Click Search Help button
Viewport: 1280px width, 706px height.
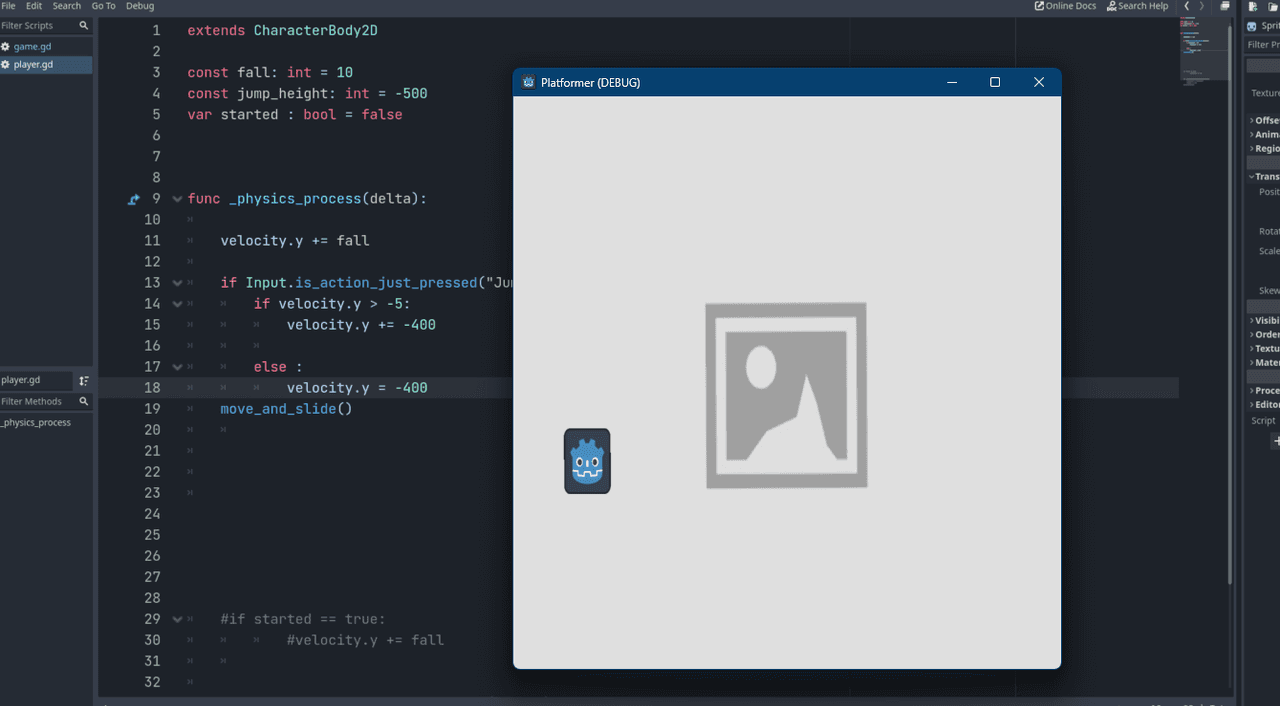pyautogui.click(x=1137, y=6)
